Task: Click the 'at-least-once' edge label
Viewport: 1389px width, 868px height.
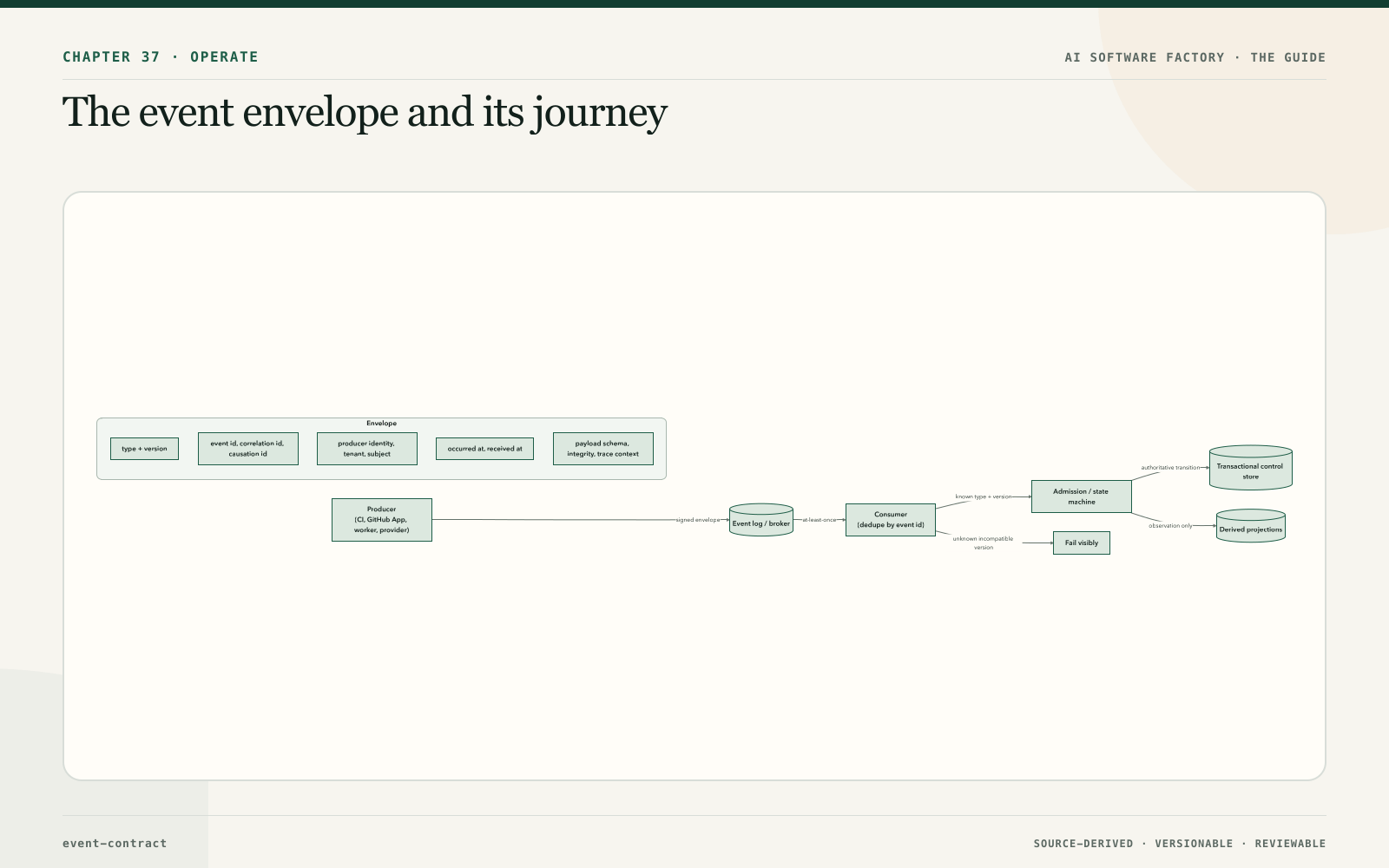Action: click(820, 520)
